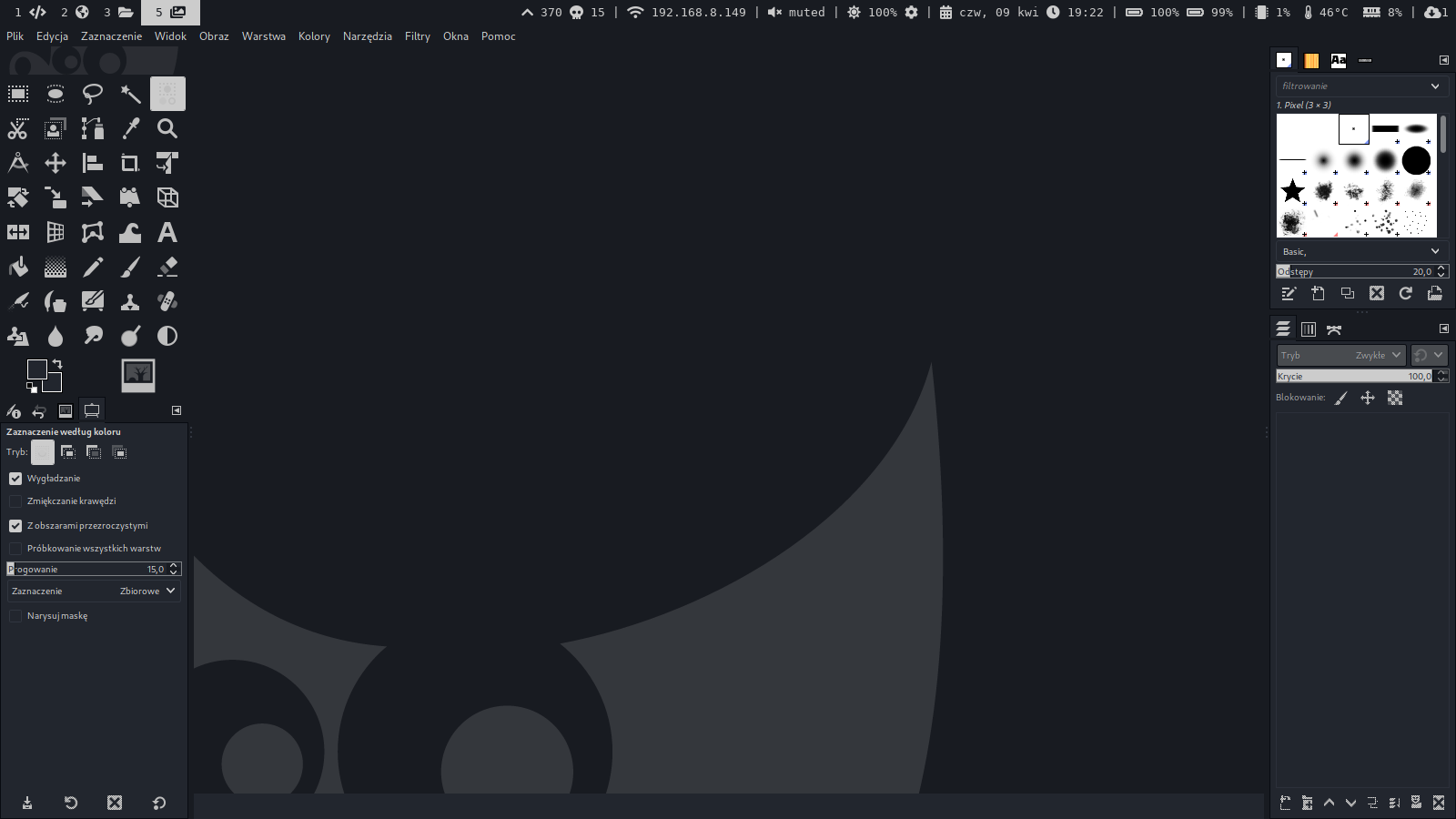Adjust the Progowanie threshold slider
Screen dimensions: 1456x819
(x=94, y=569)
